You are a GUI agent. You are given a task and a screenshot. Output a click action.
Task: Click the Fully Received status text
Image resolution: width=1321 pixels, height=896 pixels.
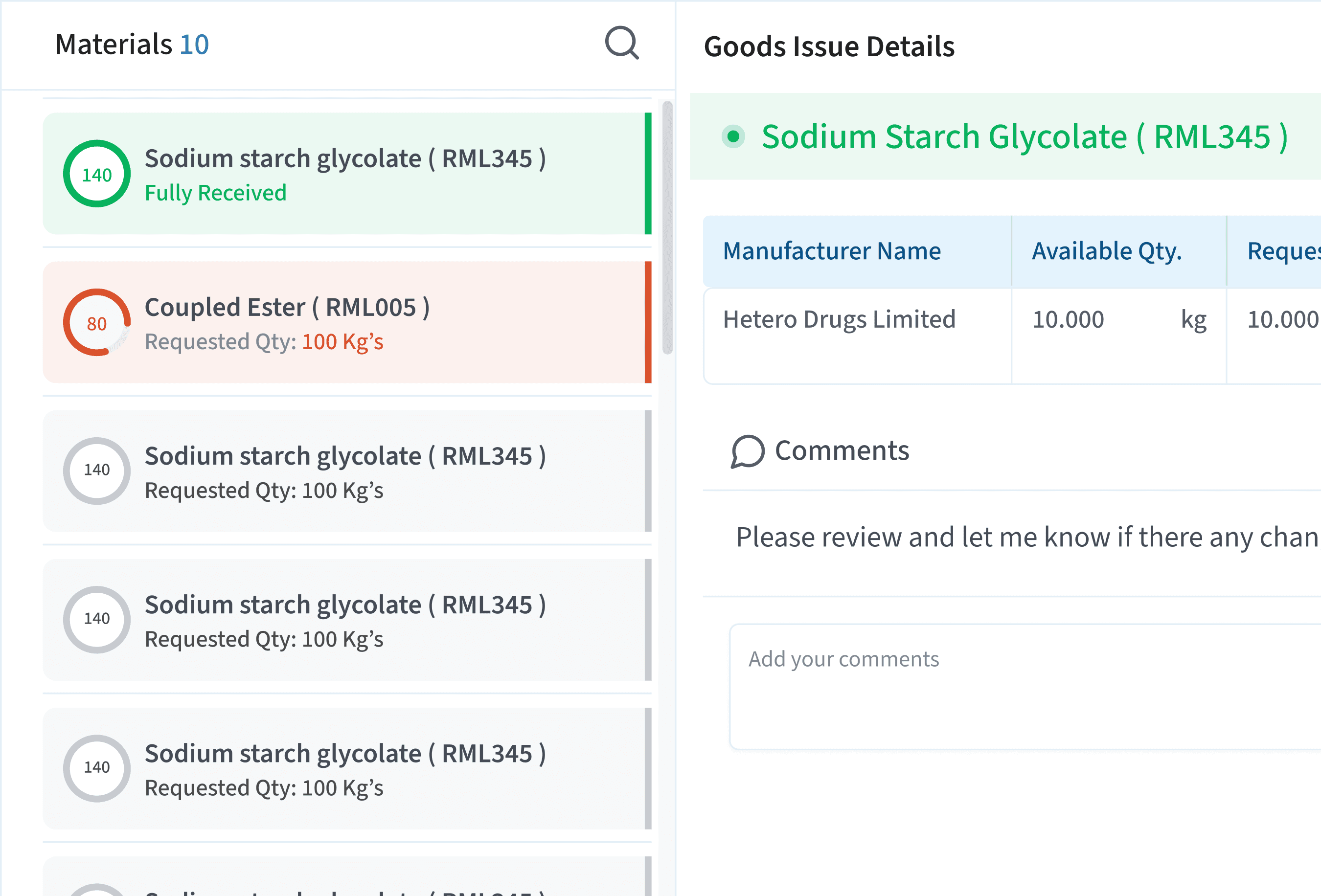coord(215,193)
